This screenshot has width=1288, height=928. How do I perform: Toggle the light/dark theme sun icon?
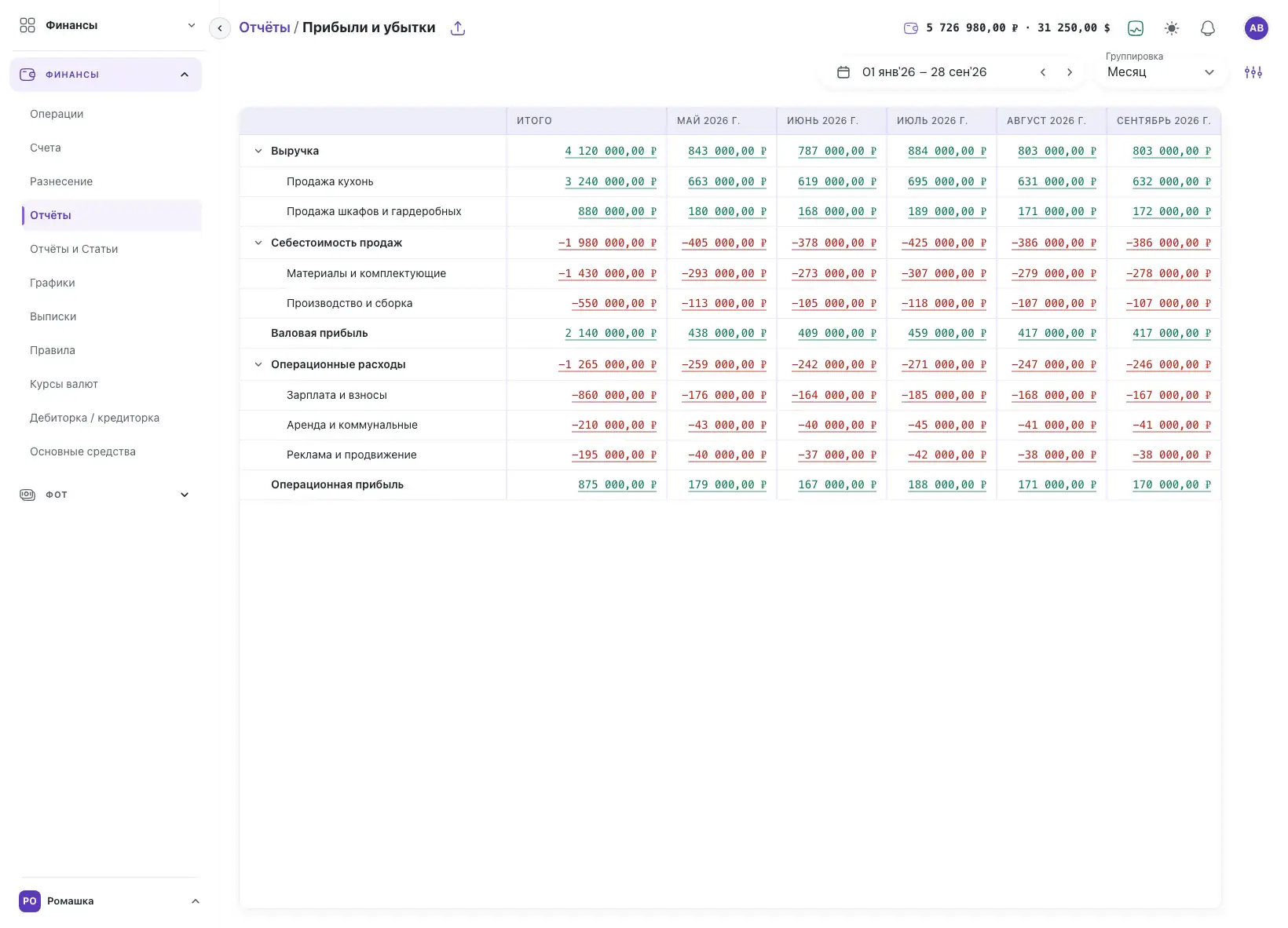(x=1172, y=28)
